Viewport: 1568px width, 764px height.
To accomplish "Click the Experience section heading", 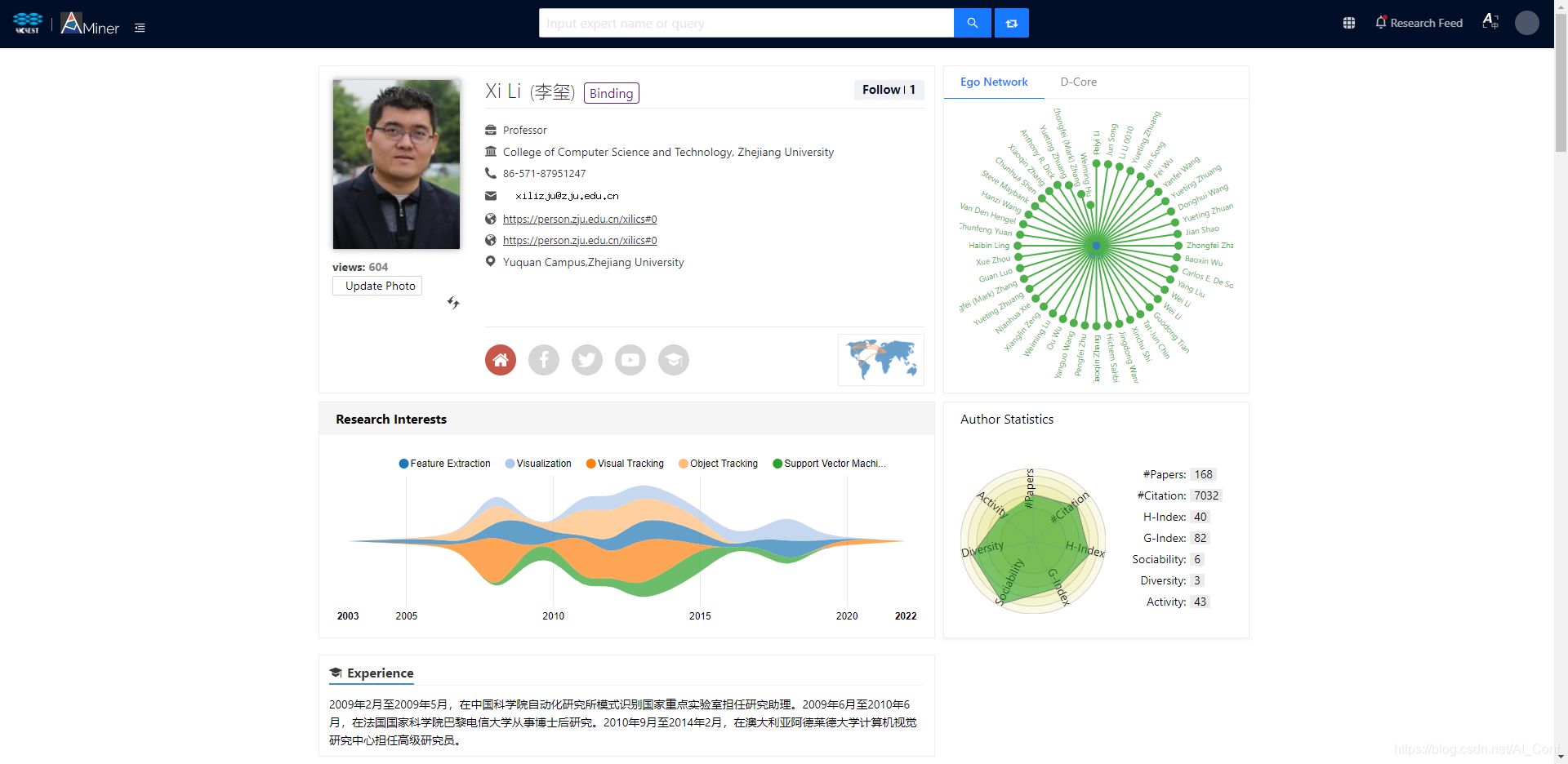I will (372, 673).
